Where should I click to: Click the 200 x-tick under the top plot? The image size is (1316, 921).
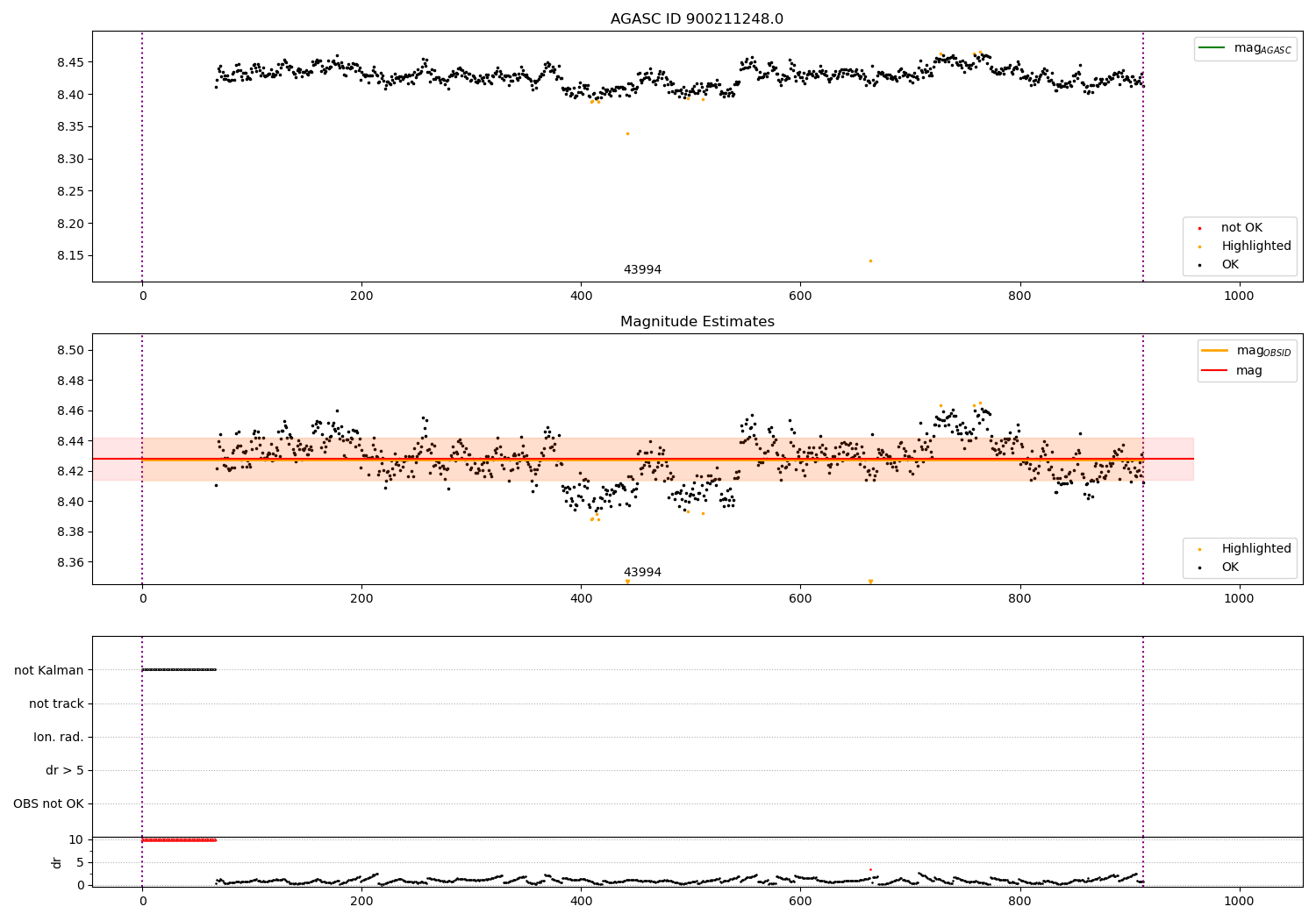(361, 296)
